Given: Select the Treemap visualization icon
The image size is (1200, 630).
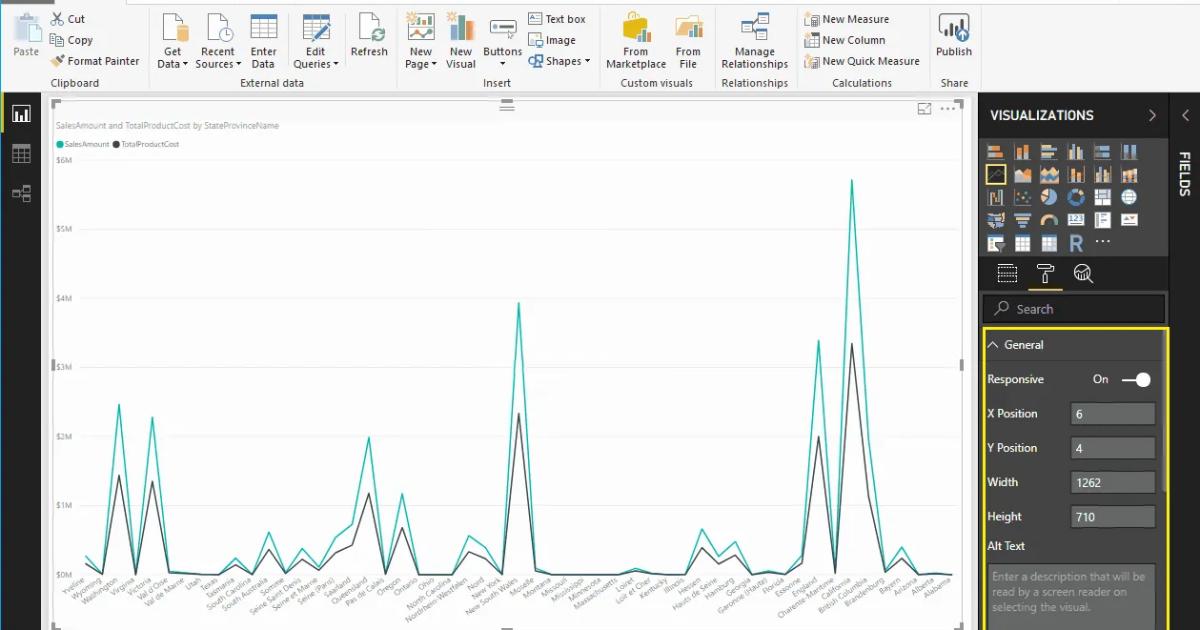Looking at the screenshot, I should point(1102,197).
